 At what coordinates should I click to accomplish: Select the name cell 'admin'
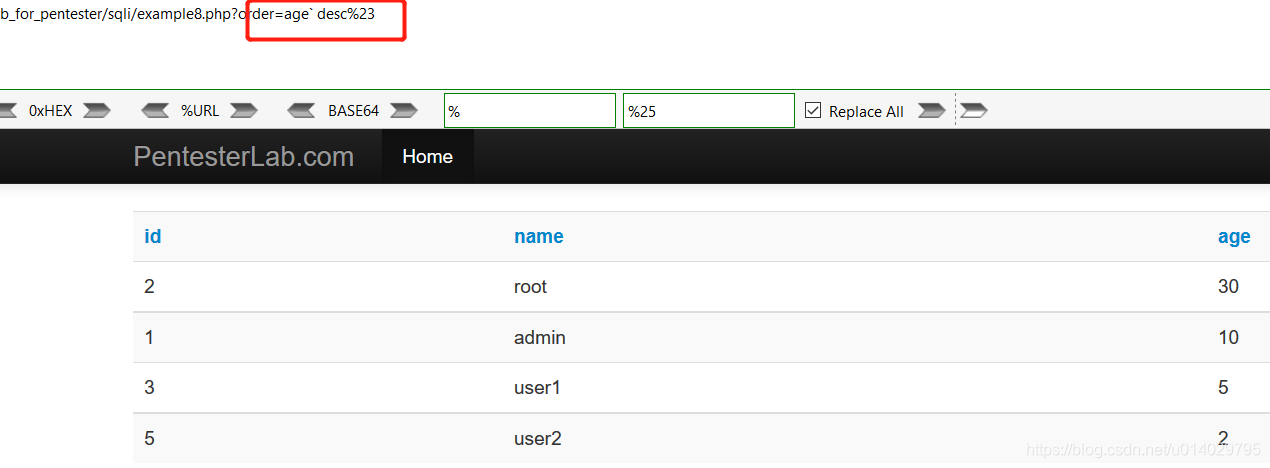[x=540, y=338]
